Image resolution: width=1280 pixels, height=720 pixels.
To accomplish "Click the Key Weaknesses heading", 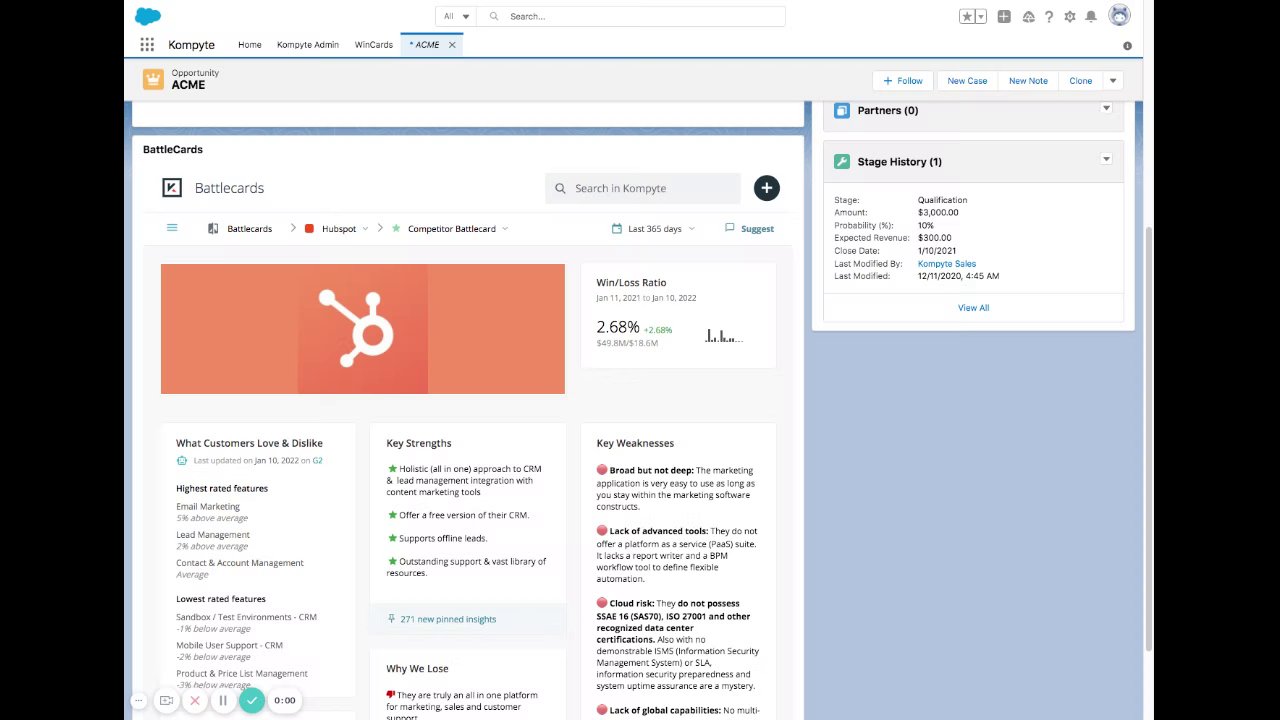I will click(x=635, y=443).
